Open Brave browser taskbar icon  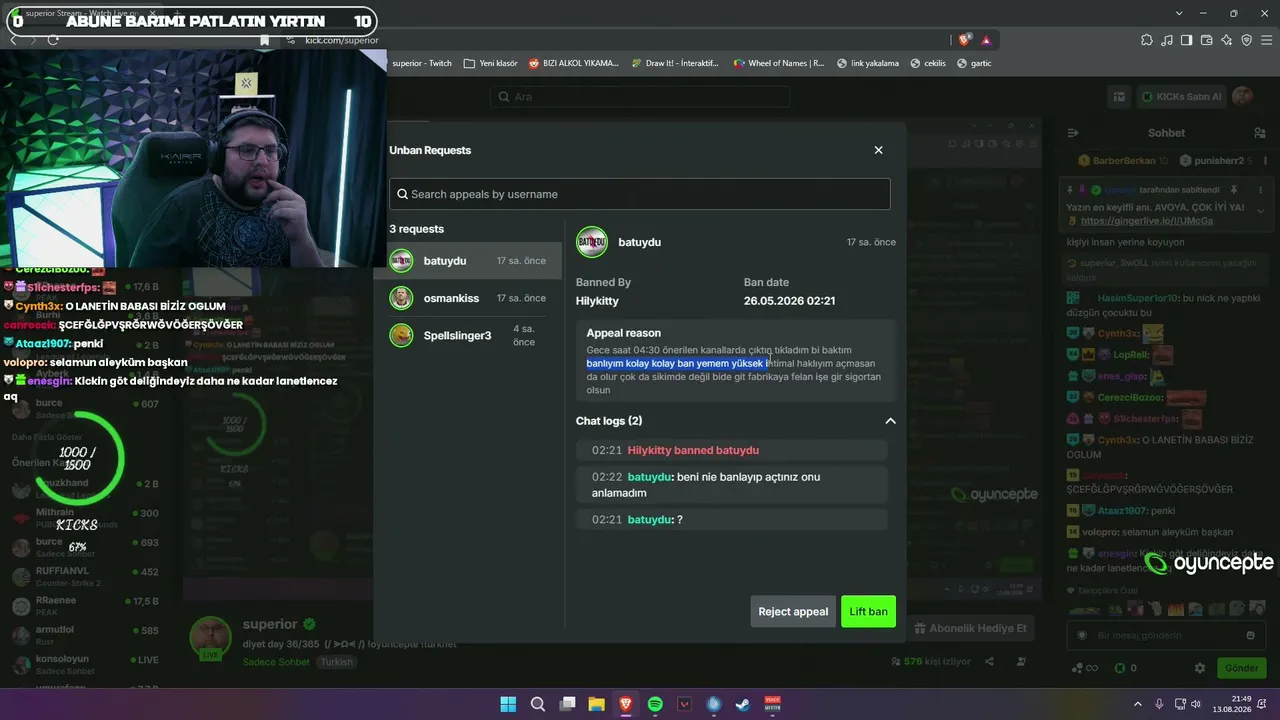[x=626, y=704]
